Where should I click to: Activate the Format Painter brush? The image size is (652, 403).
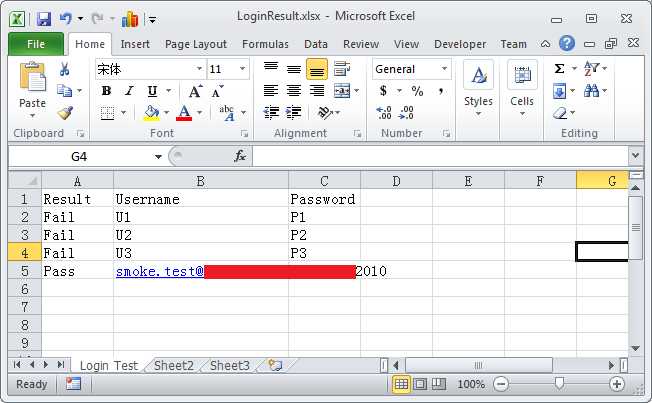65,113
